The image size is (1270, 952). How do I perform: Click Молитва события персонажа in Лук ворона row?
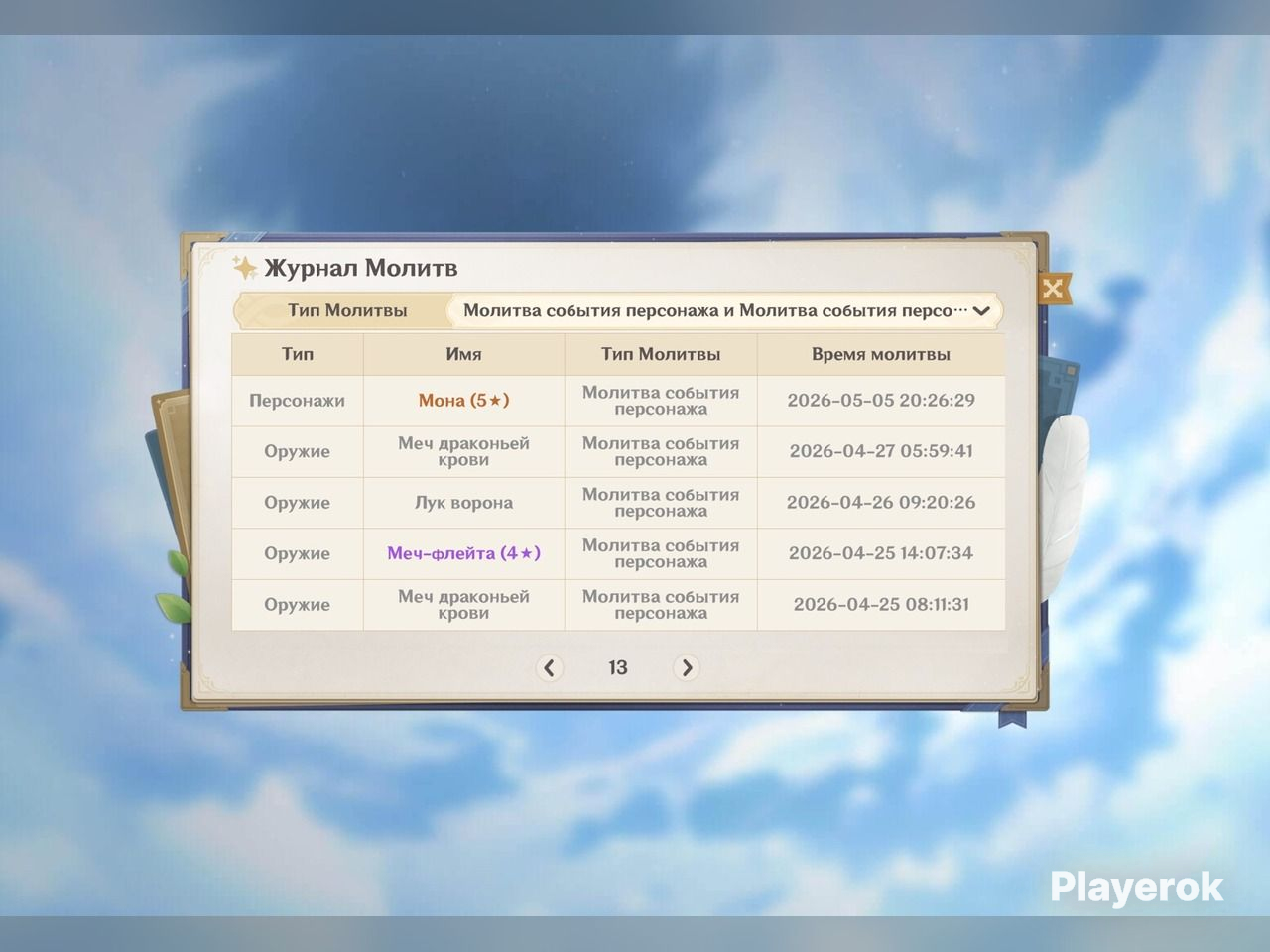click(x=661, y=503)
